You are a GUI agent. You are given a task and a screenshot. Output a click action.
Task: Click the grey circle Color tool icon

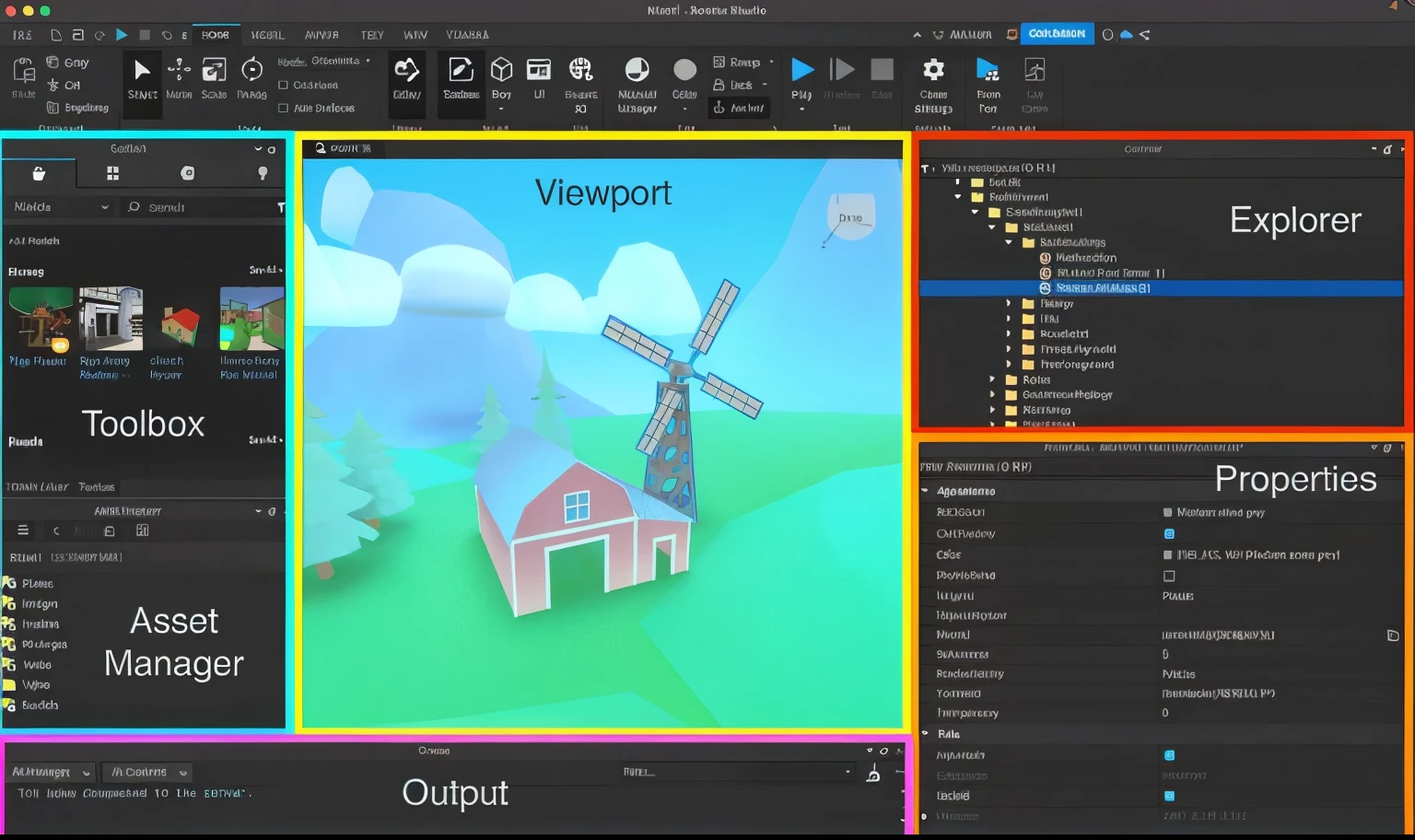point(684,71)
